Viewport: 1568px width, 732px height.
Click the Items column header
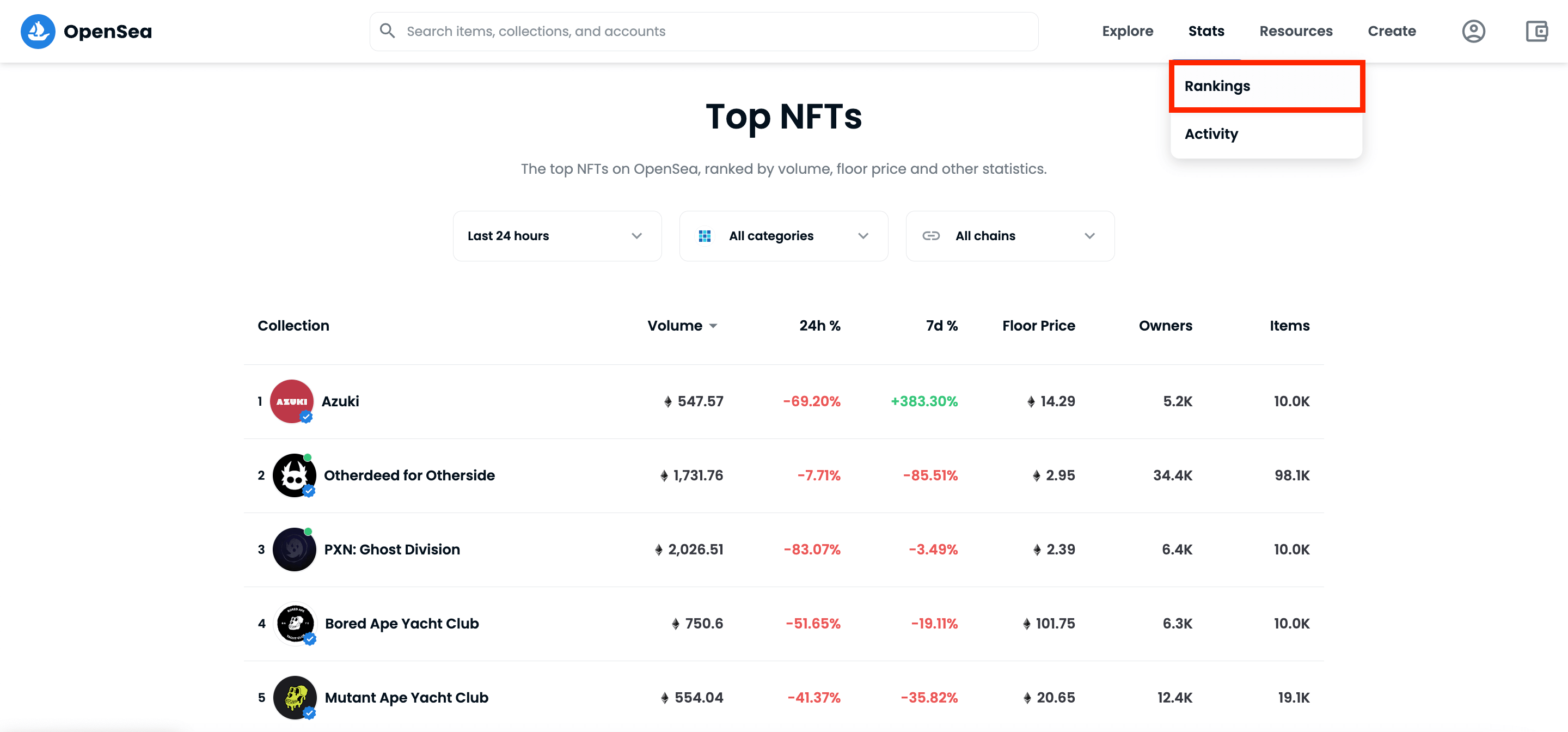pyautogui.click(x=1289, y=326)
